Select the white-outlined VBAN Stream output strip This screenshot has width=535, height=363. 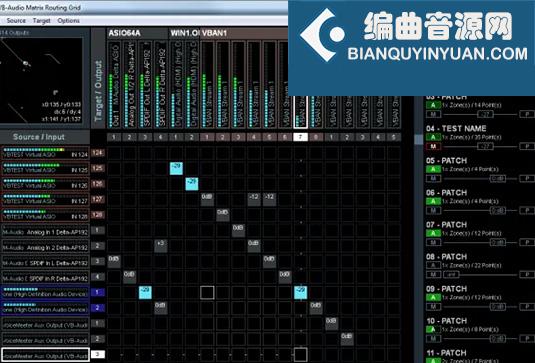[x=301, y=112]
